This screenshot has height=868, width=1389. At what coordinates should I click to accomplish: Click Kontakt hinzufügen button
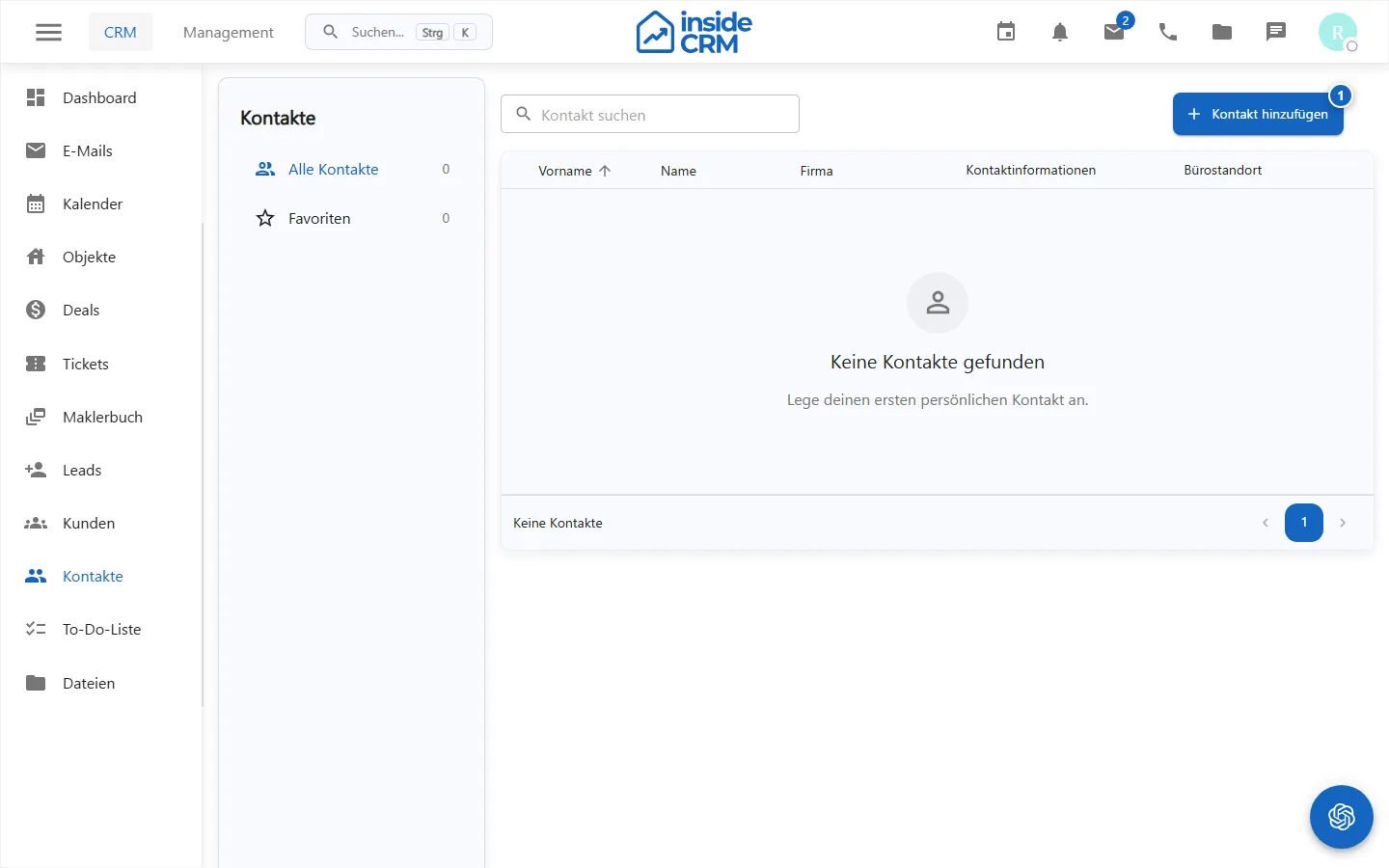click(x=1258, y=114)
